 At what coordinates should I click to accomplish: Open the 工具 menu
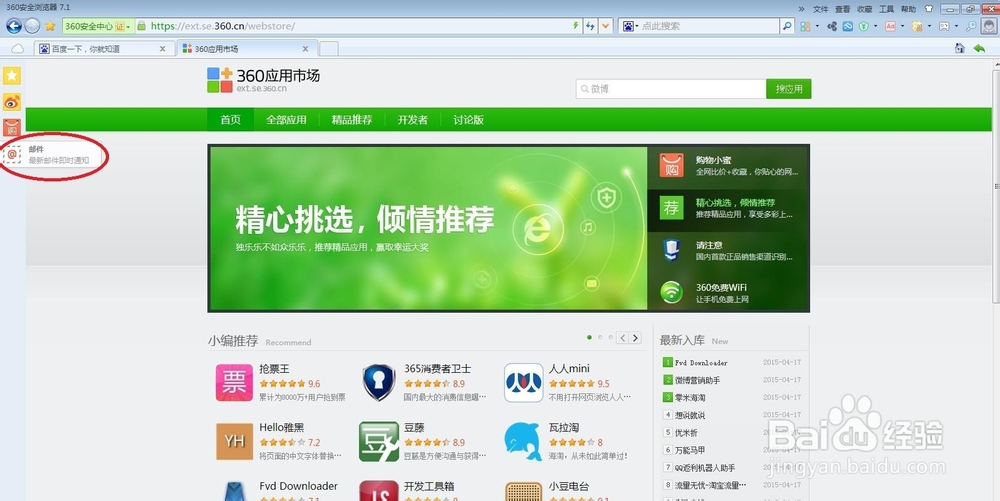coord(886,9)
